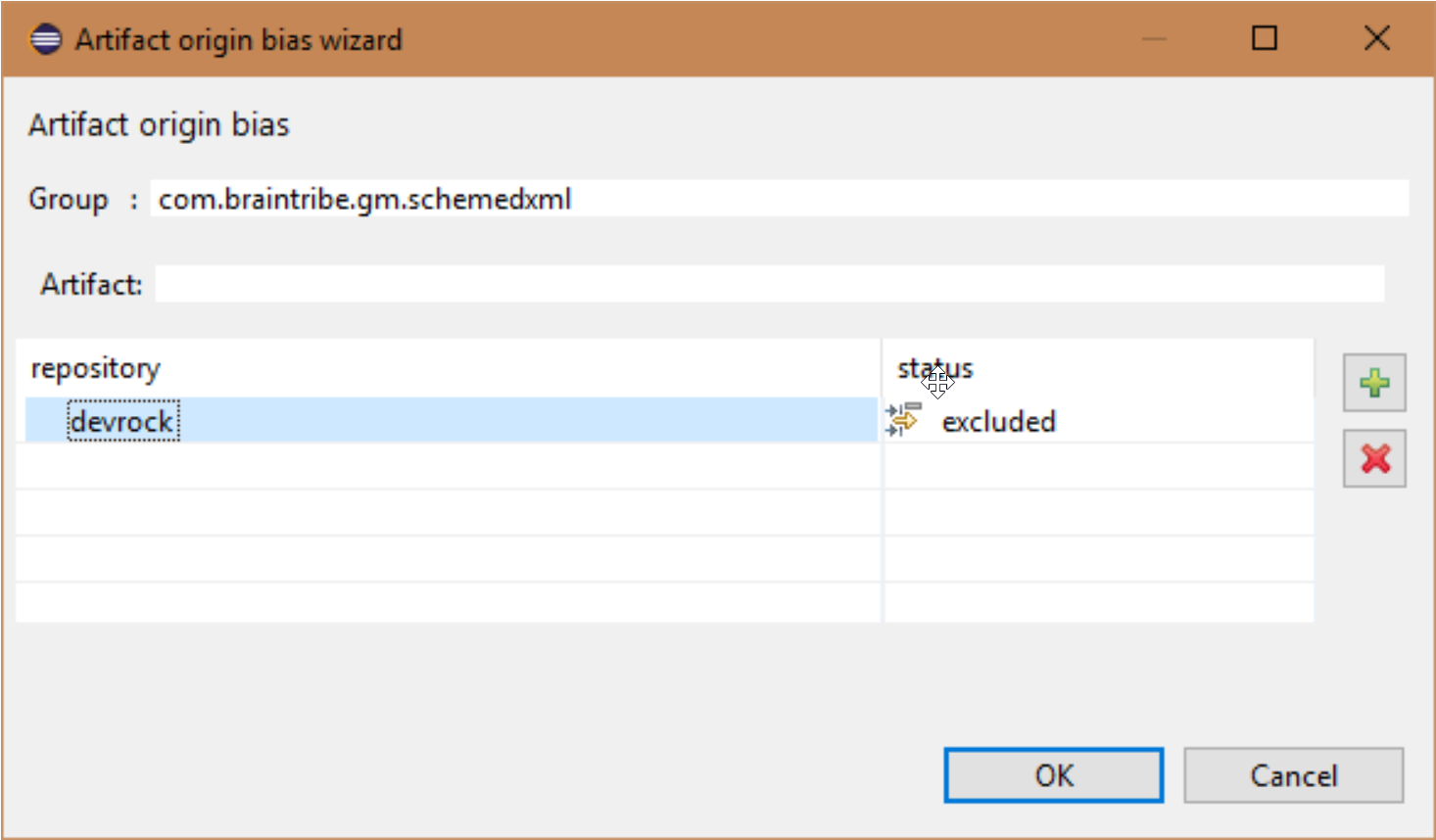
Task: Click the Eclipse icon in title bar
Action: click(45, 39)
